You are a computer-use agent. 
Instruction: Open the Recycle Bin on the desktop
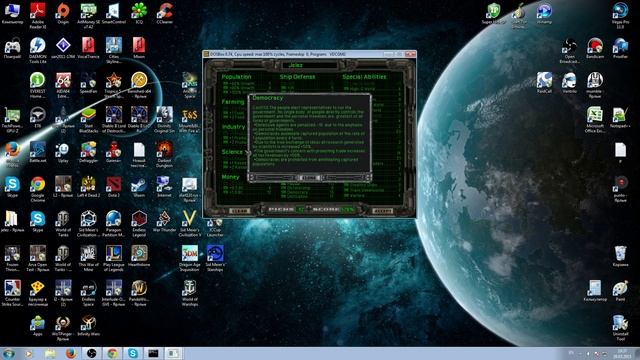(x=620, y=256)
